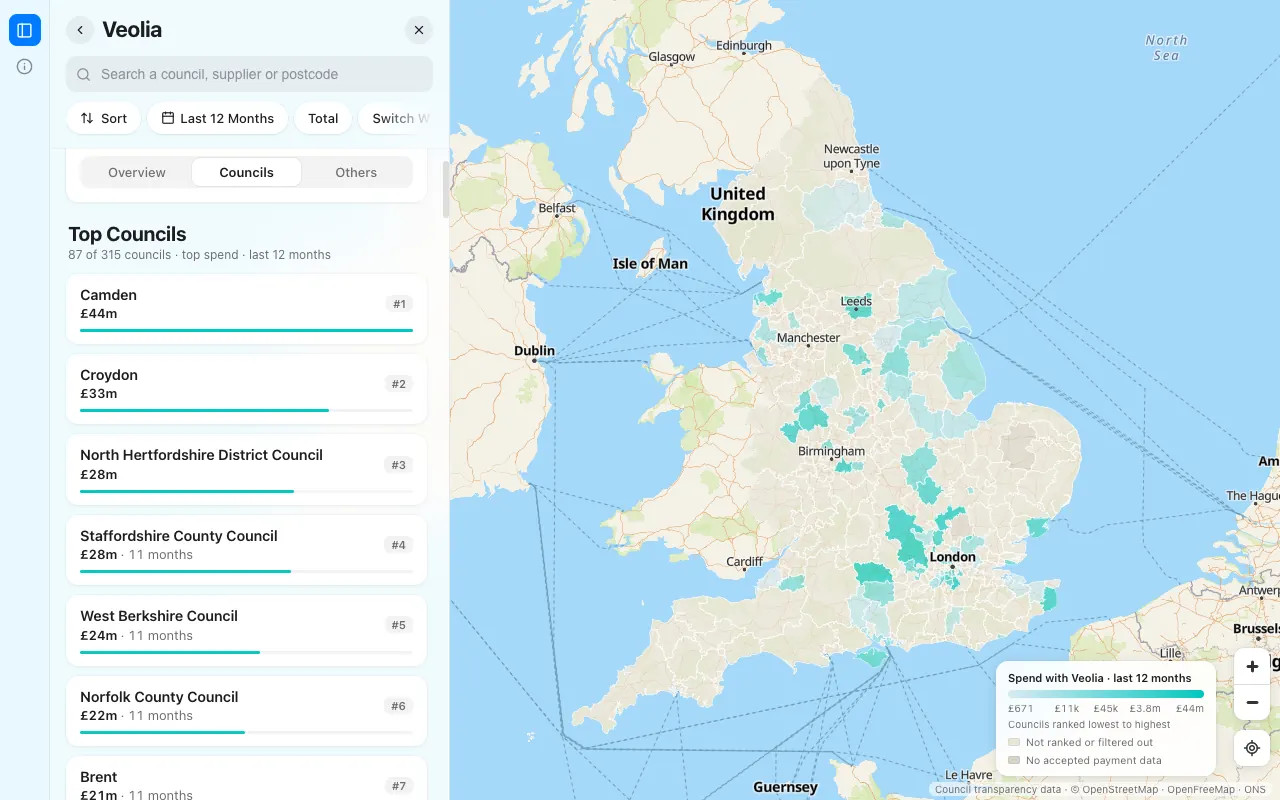Click the Isle of Man map label
Screen dimensions: 1280x800
click(650, 264)
